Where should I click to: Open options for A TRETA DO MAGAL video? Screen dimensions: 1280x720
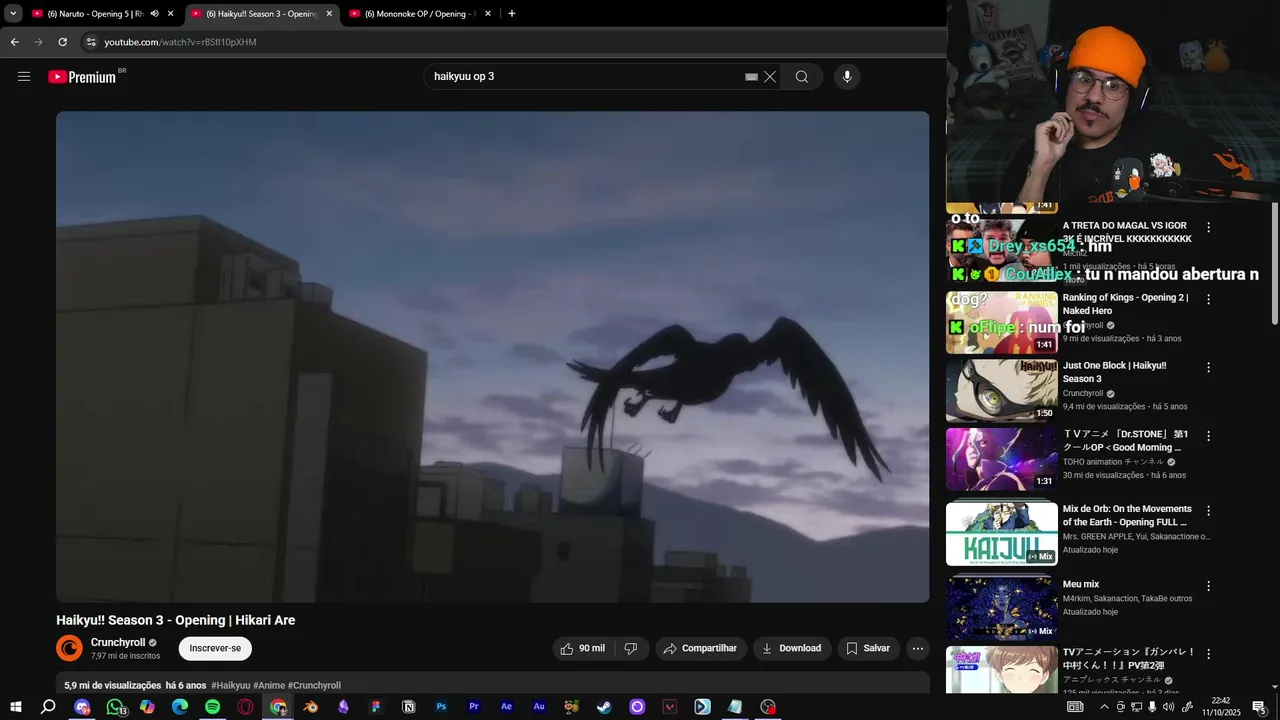tap(1208, 227)
